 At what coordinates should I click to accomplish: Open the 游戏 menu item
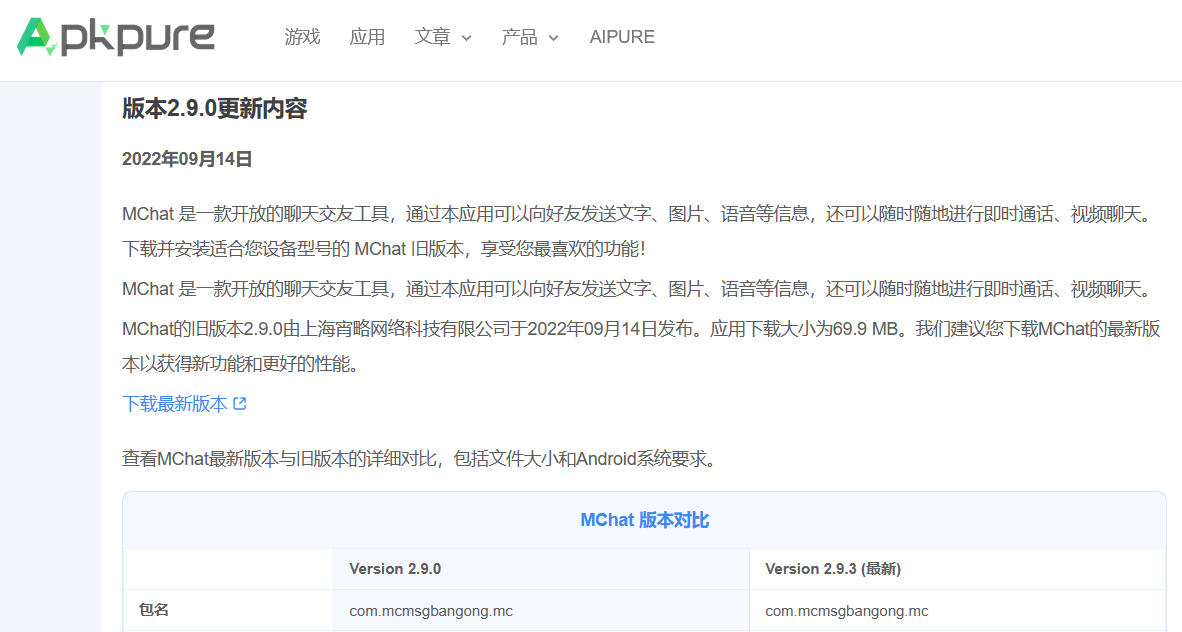(x=302, y=37)
